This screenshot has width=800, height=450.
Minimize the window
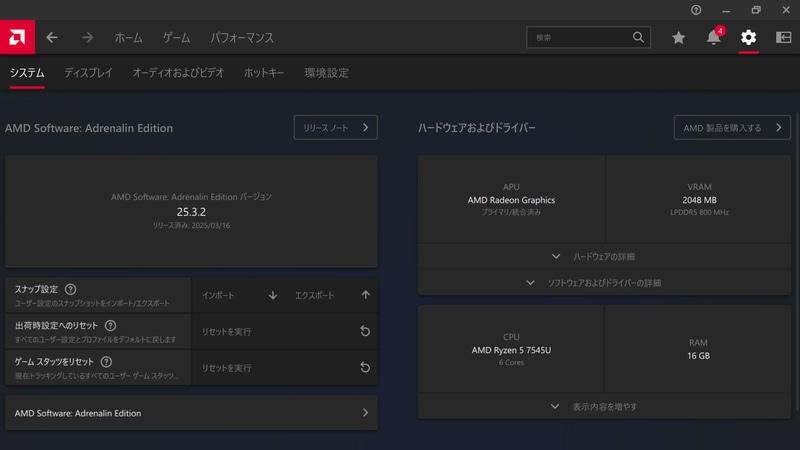[x=726, y=10]
